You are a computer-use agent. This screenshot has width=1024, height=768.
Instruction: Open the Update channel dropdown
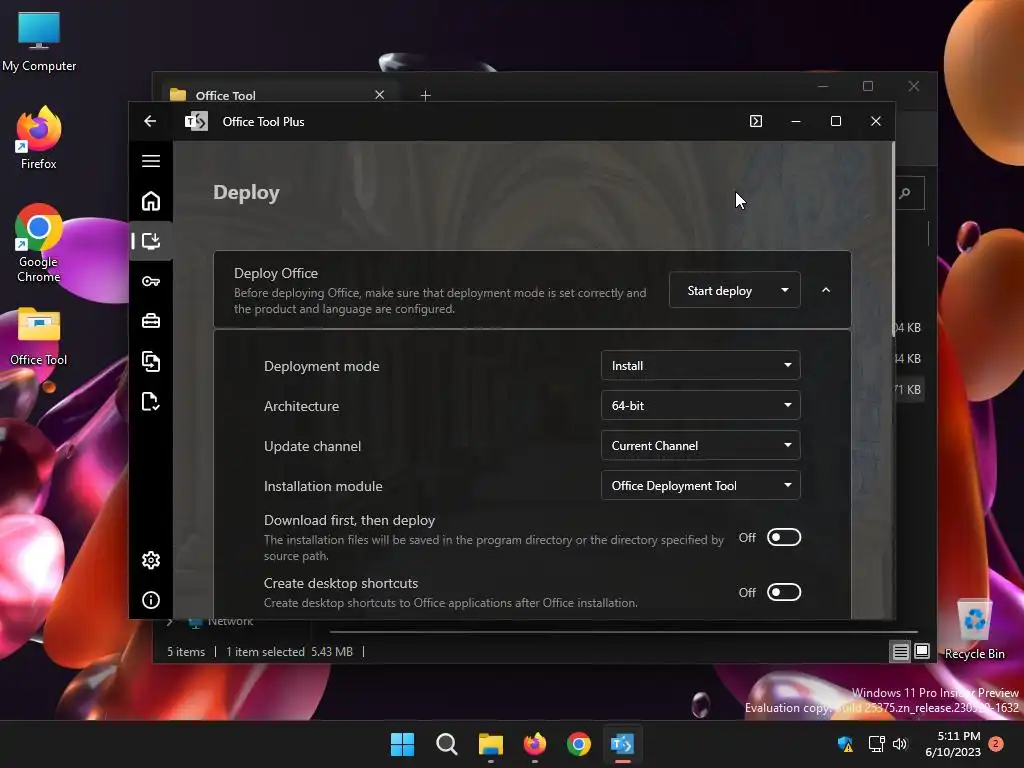point(701,445)
